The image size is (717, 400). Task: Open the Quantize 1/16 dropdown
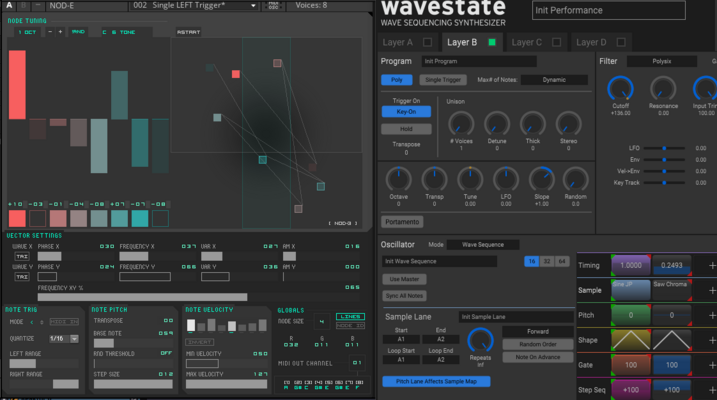(64, 339)
